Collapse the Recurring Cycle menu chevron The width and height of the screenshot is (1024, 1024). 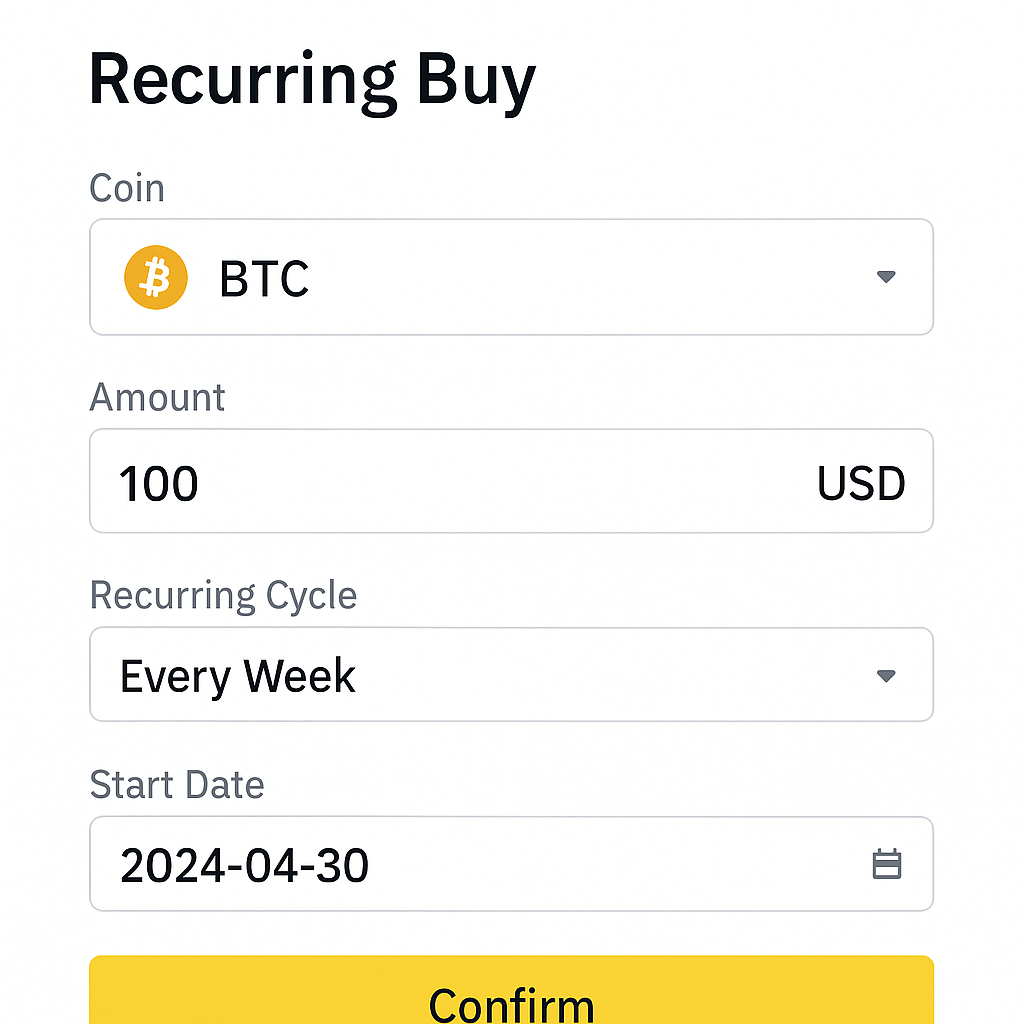pyautogui.click(x=886, y=675)
